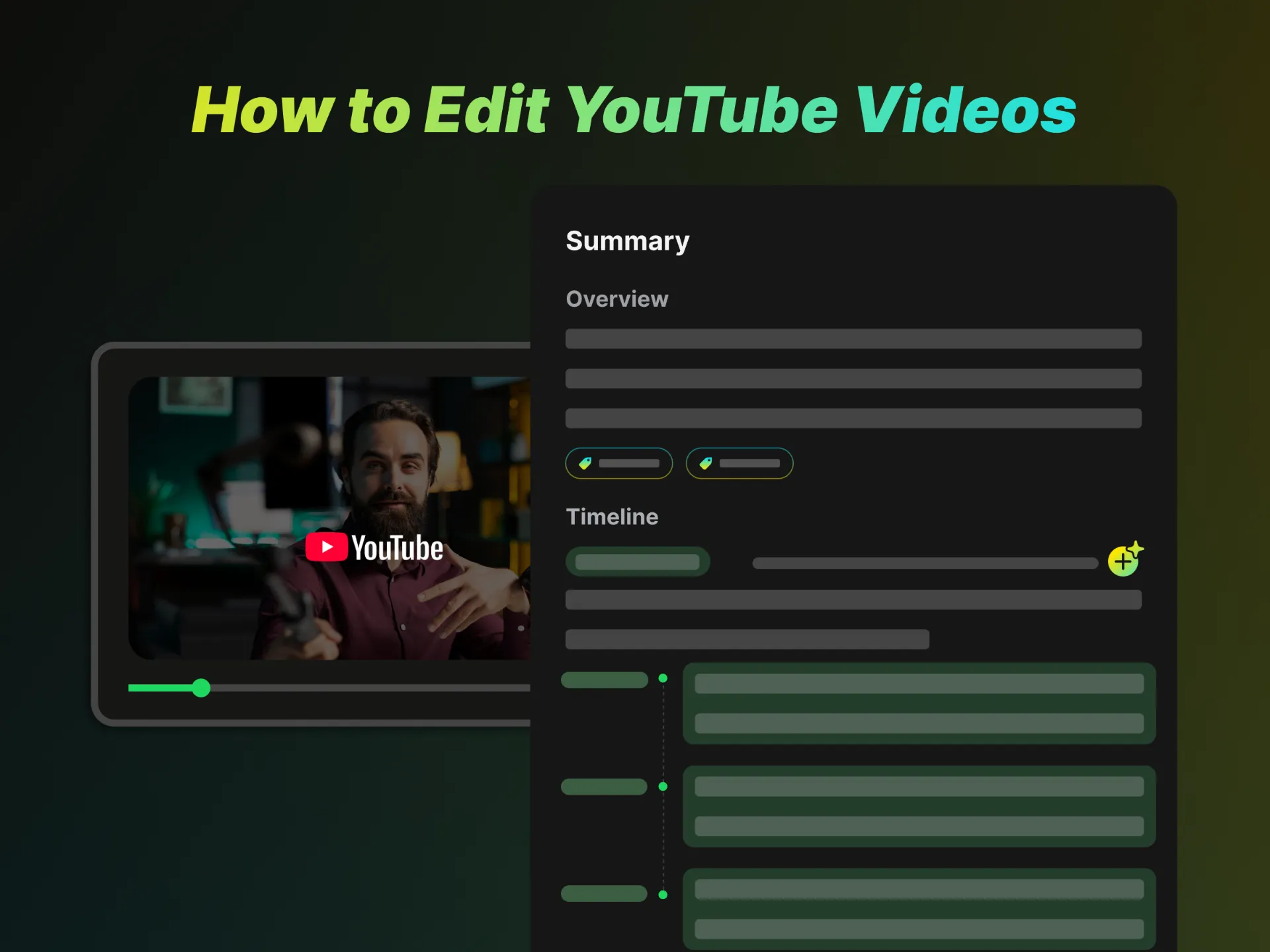Click the first yellow tag icon chip
The height and width of the screenshot is (952, 1270).
[x=618, y=463]
